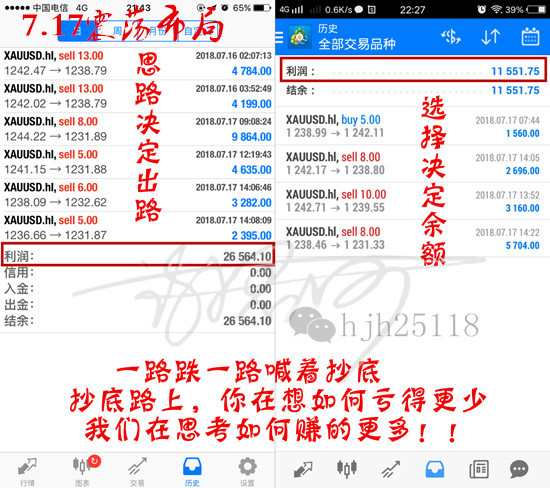Tap the 65% battery indicator in left status bar

pos(253,8)
